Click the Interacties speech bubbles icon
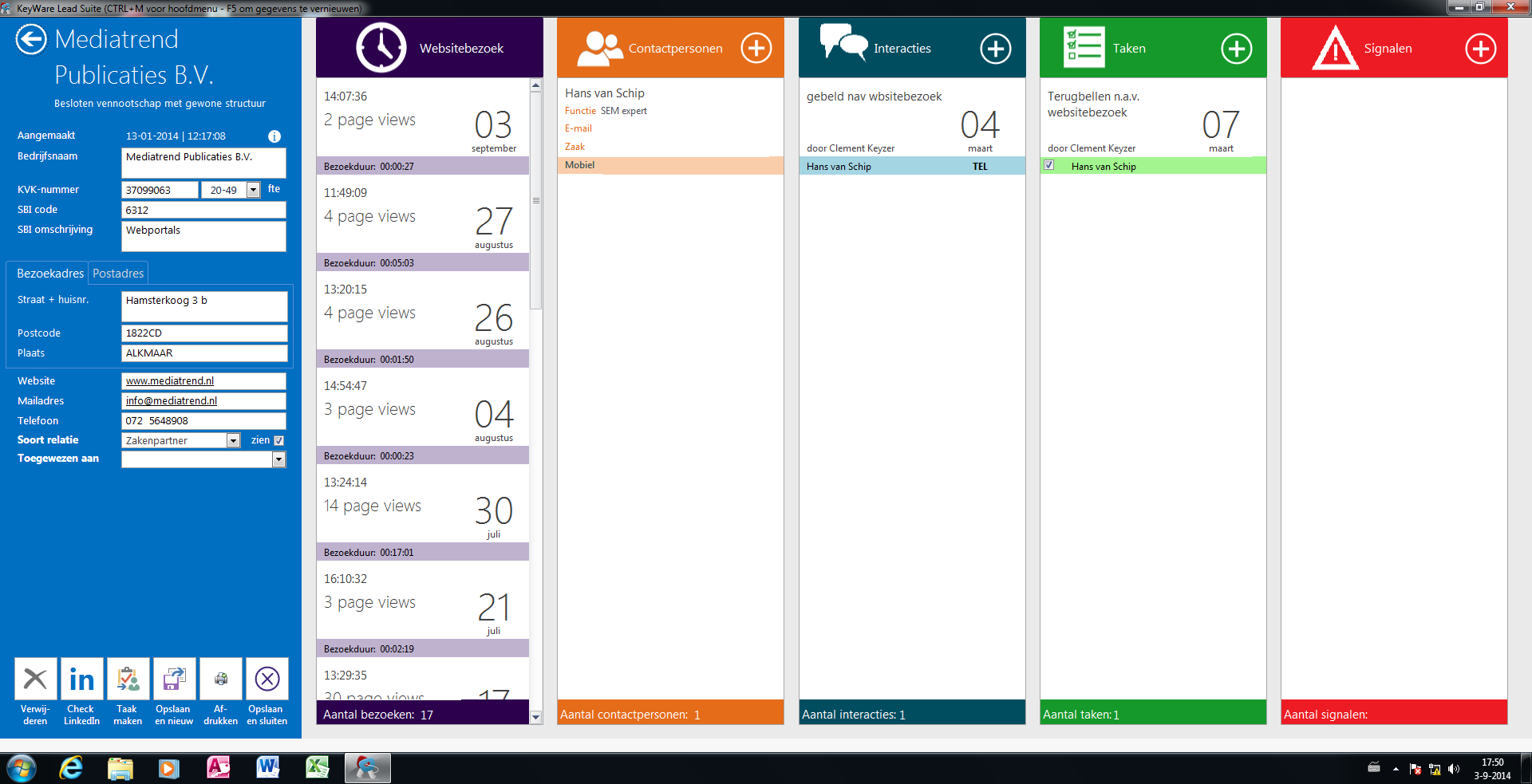This screenshot has width=1532, height=784. [843, 41]
